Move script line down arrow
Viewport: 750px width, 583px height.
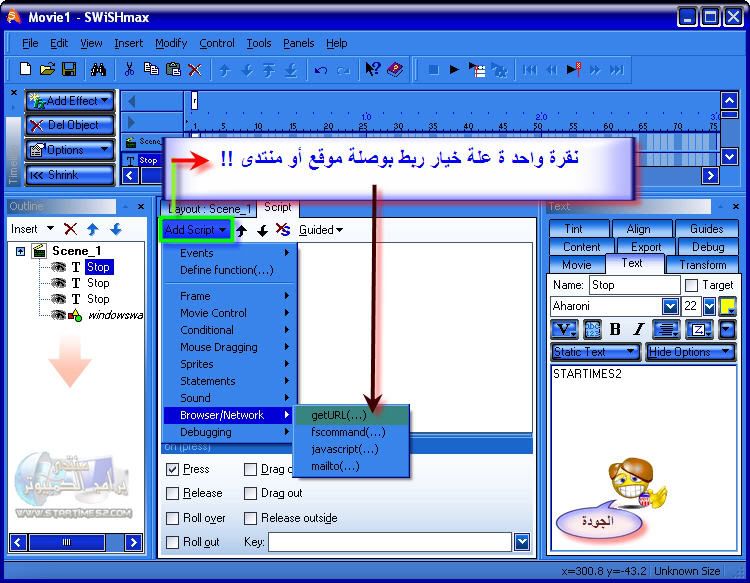point(262,231)
